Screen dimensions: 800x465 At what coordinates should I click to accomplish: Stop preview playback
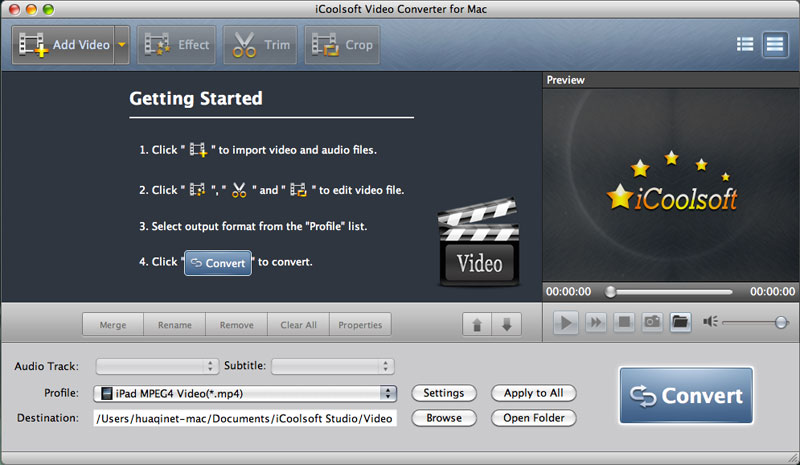click(623, 322)
